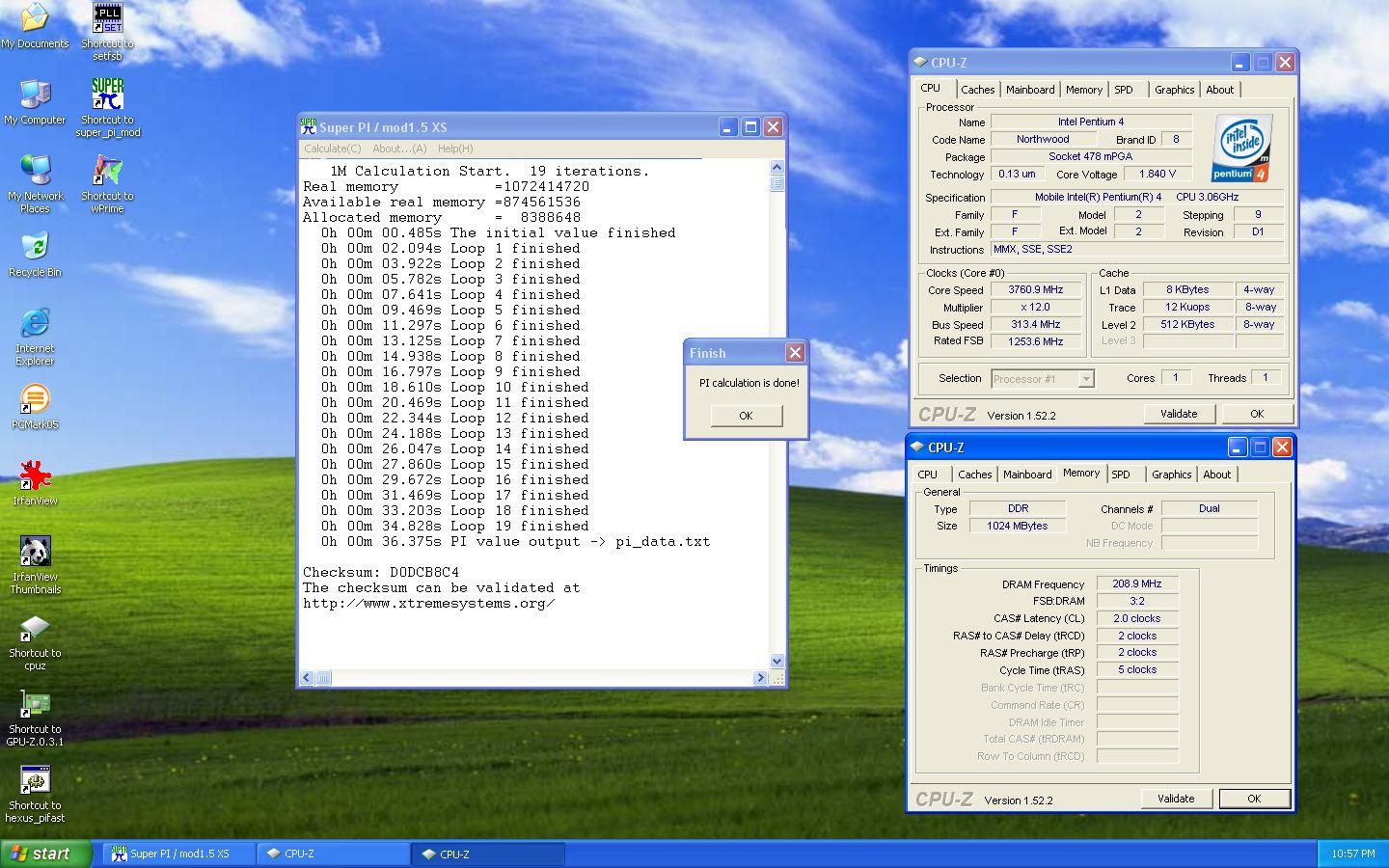The image size is (1389, 868).
Task: Click Validate in lower CPU-Z window
Action: pos(1176,799)
